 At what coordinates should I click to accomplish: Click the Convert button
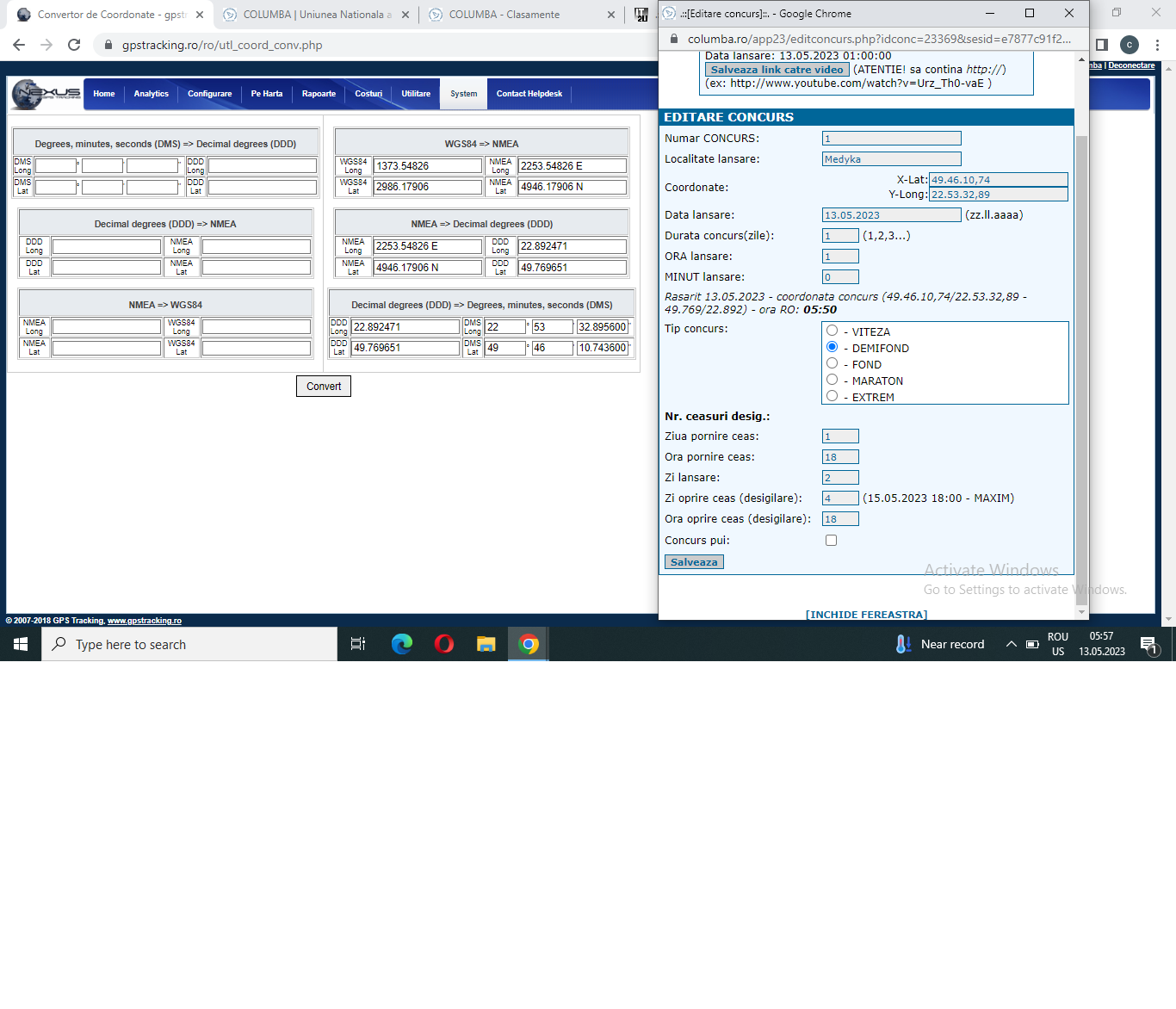[x=324, y=387]
